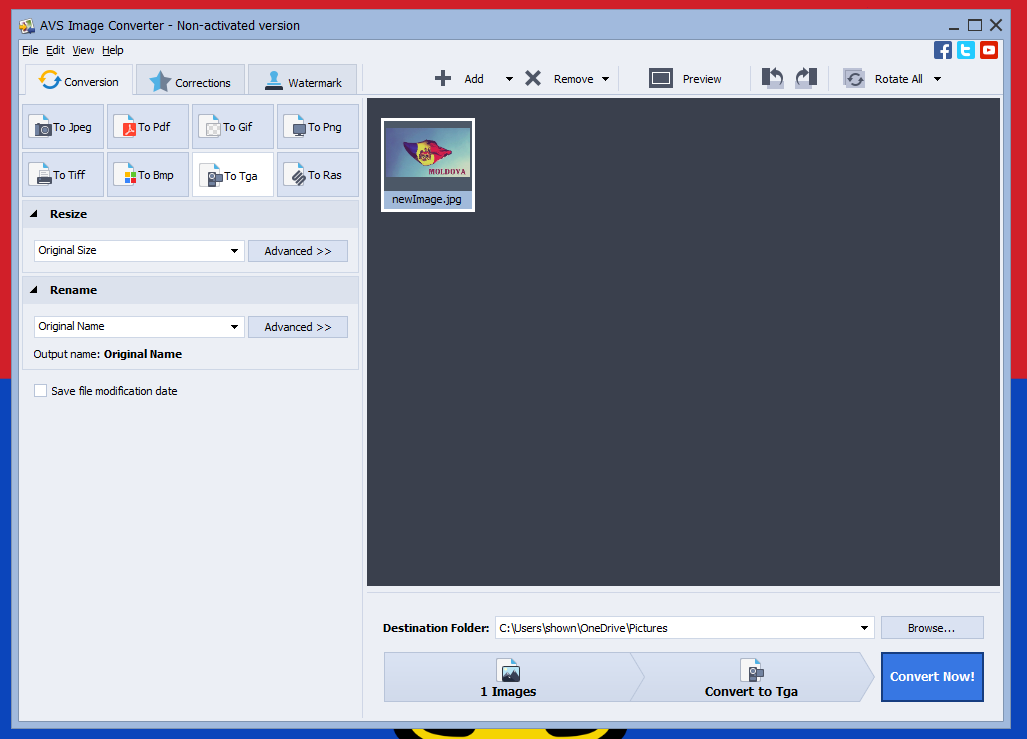
Task: Collapse the Resize section
Action: click(34, 214)
